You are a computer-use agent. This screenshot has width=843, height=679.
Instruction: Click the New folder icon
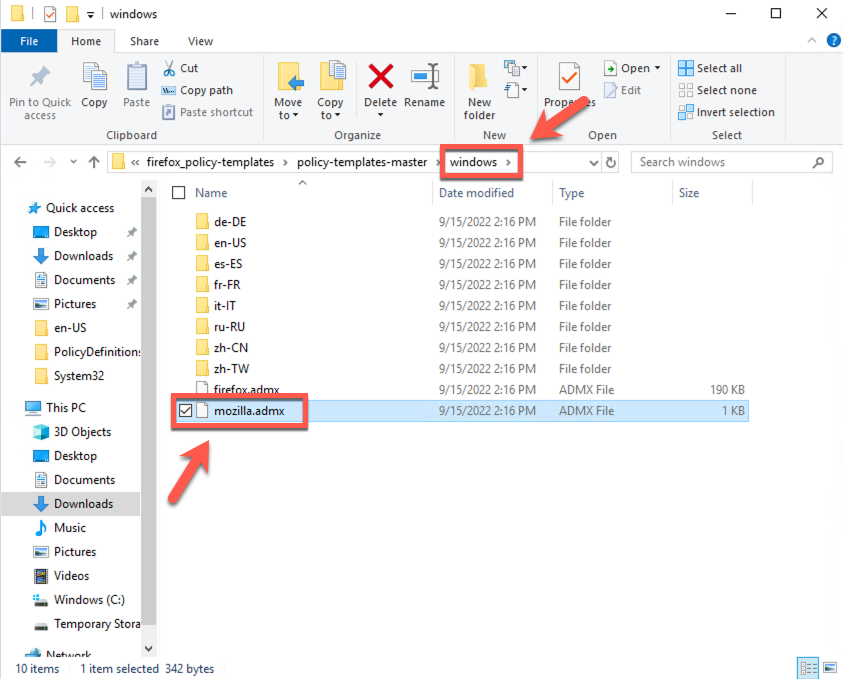pyautogui.click(x=478, y=77)
